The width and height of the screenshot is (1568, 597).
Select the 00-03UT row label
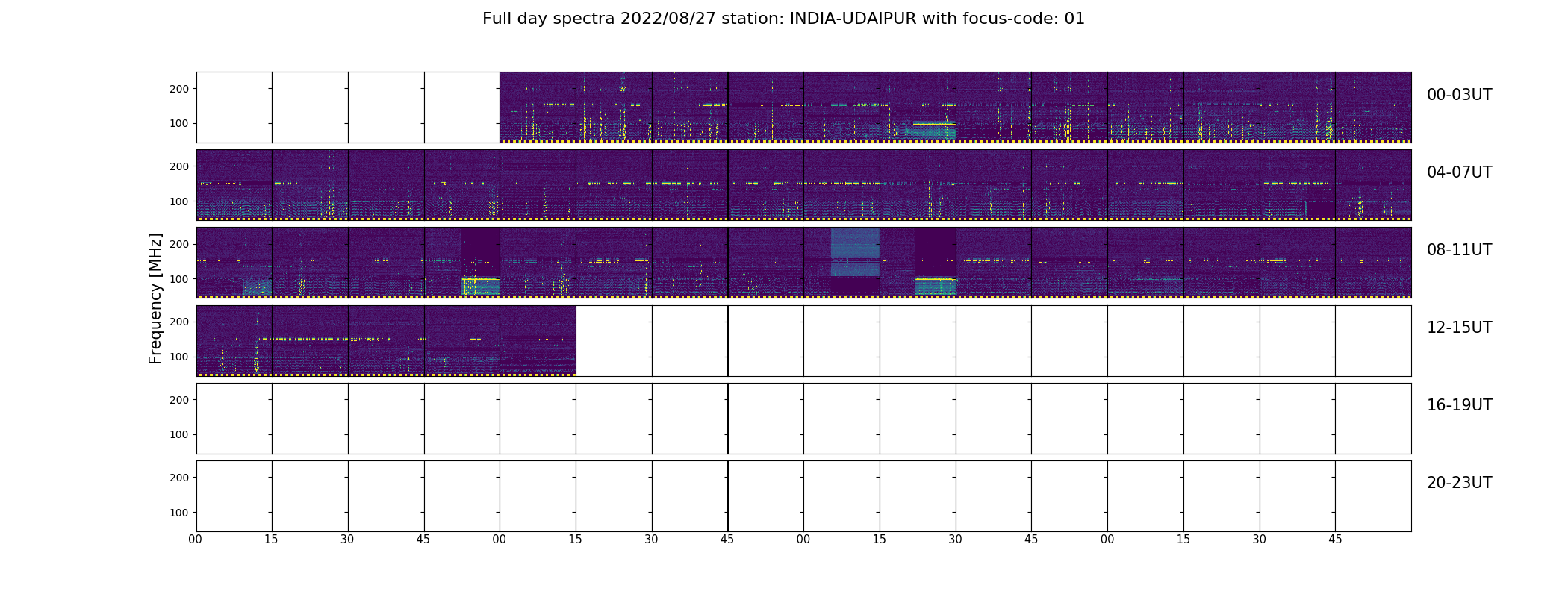tap(1459, 95)
